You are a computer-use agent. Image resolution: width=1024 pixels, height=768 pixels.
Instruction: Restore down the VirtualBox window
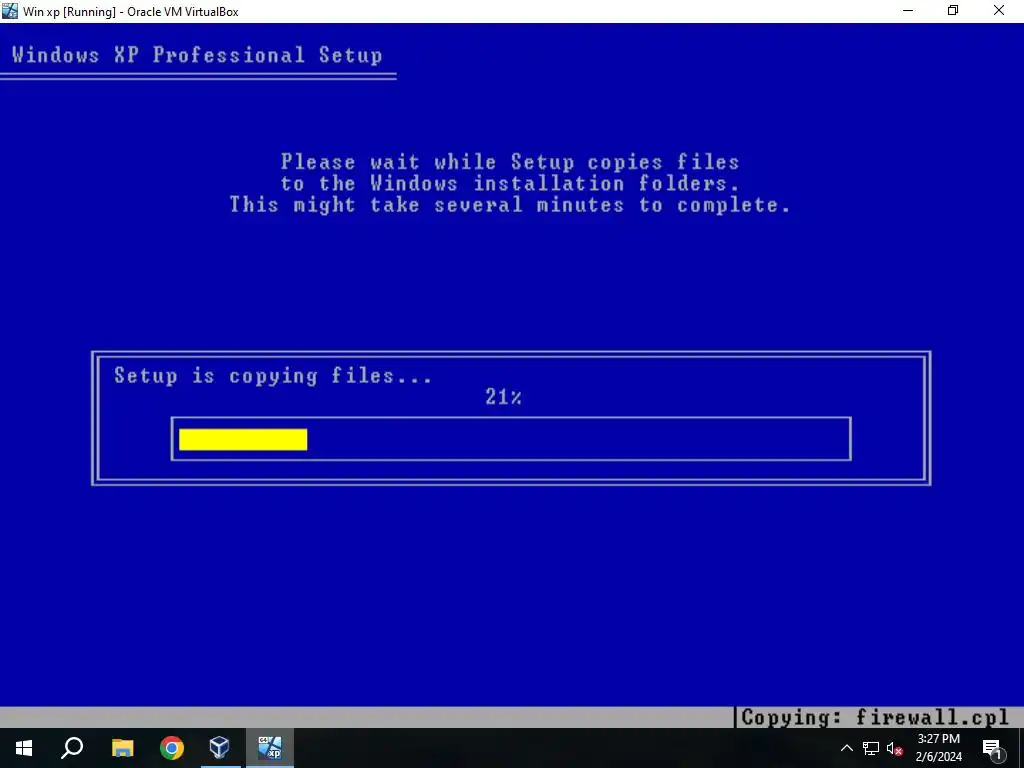(x=953, y=11)
